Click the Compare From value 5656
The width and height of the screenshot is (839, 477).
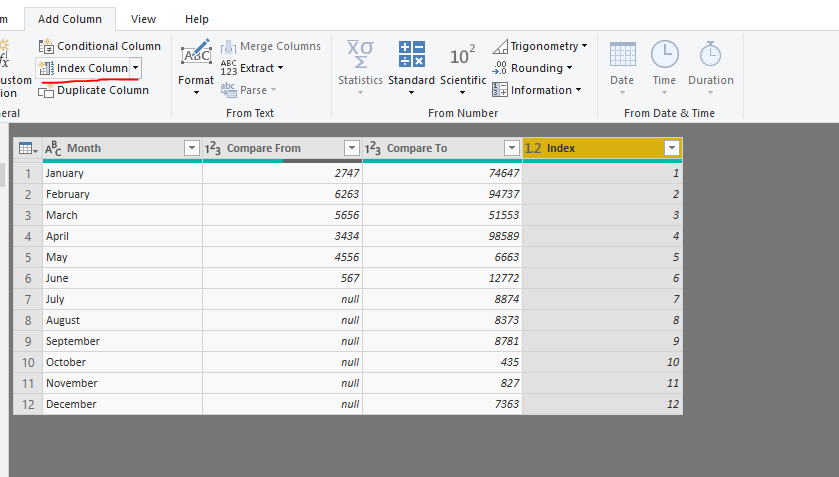click(x=282, y=215)
